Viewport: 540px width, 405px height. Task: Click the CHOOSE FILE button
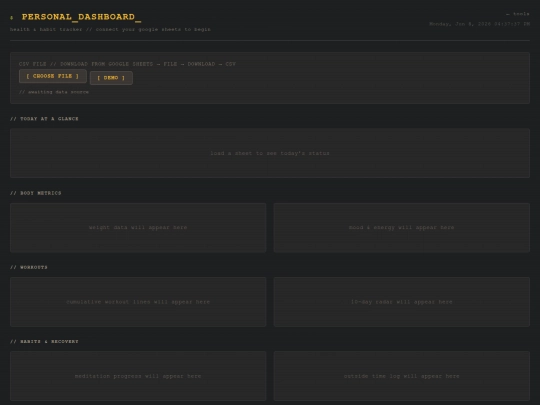coord(53,76)
